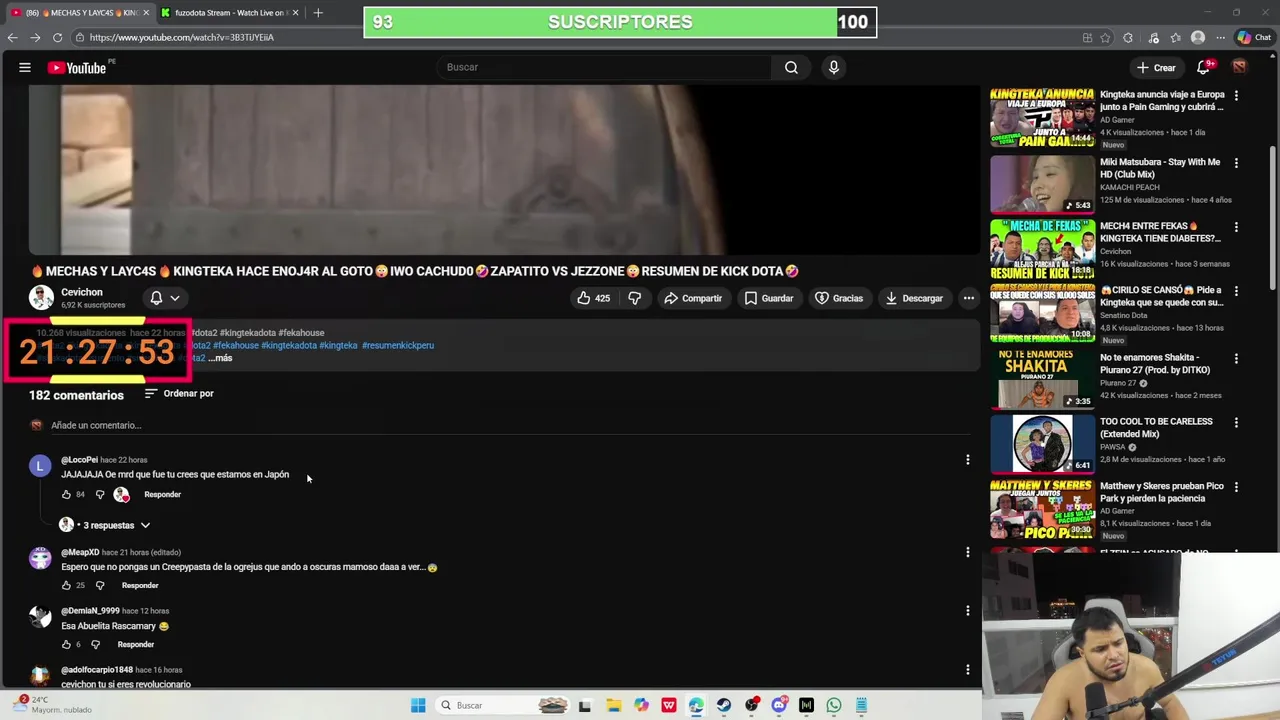
Task: Like the @MeapXD comment
Action: [x=66, y=585]
